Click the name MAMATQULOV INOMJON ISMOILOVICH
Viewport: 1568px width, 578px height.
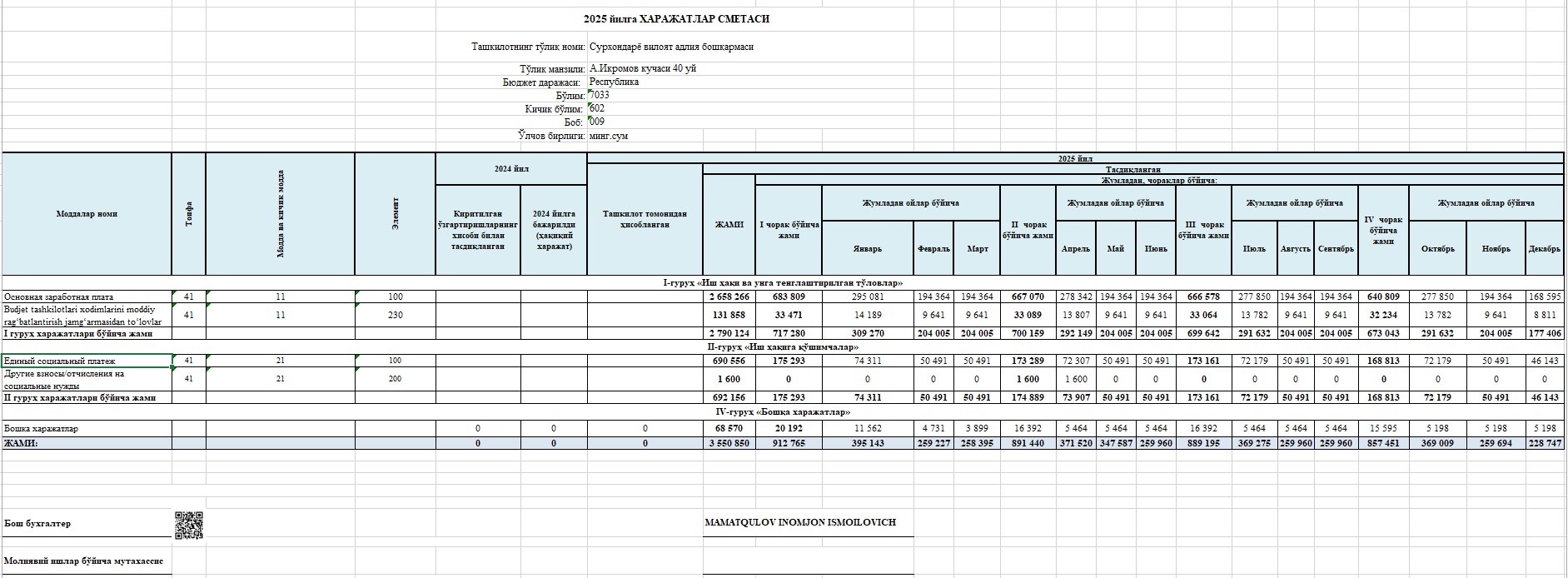click(799, 522)
